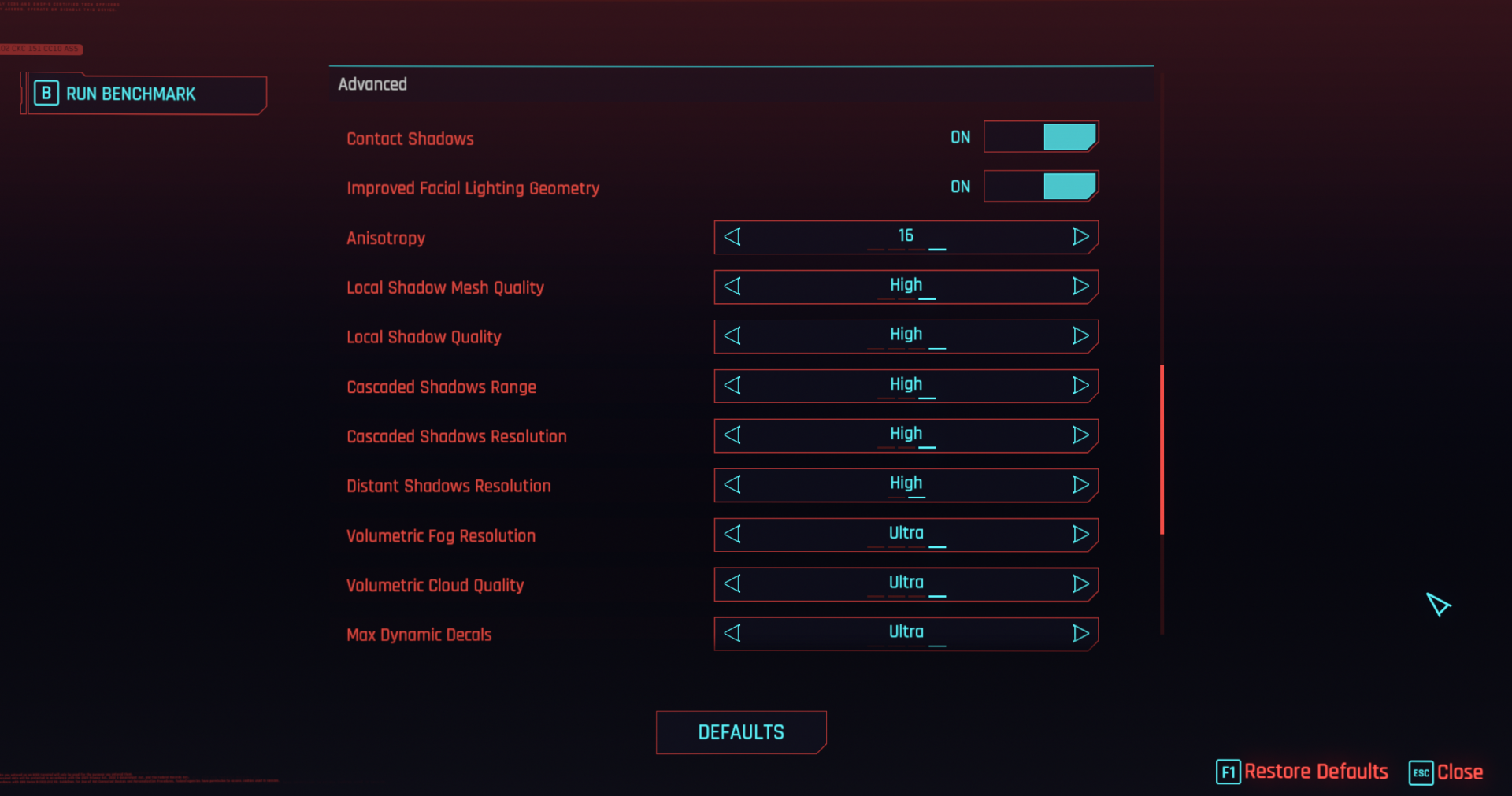Raise Local Shadow Mesh Quality via right arrow
This screenshot has width=1512, height=796.
point(1080,287)
